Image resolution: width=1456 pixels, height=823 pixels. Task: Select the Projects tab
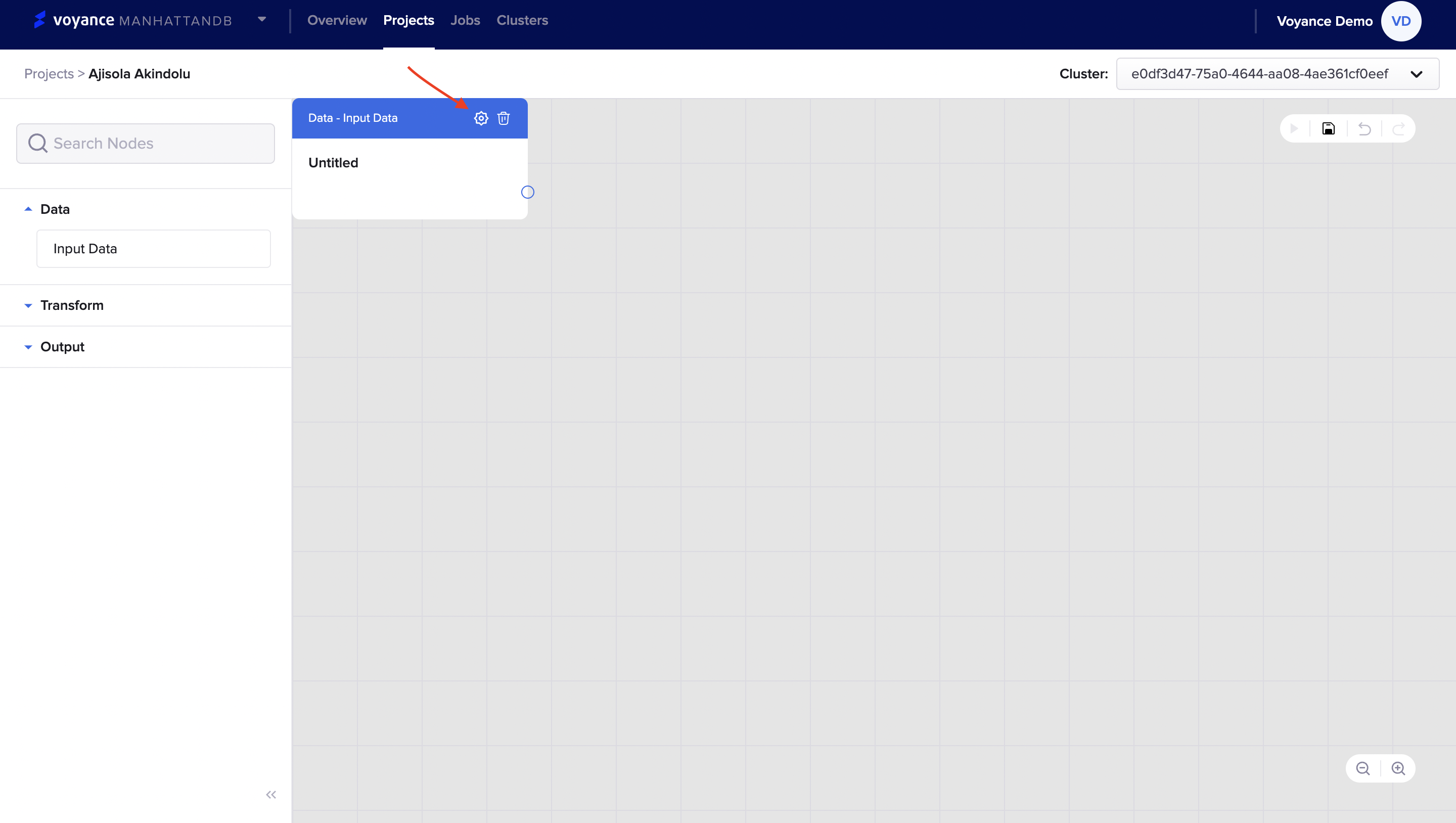pos(408,20)
